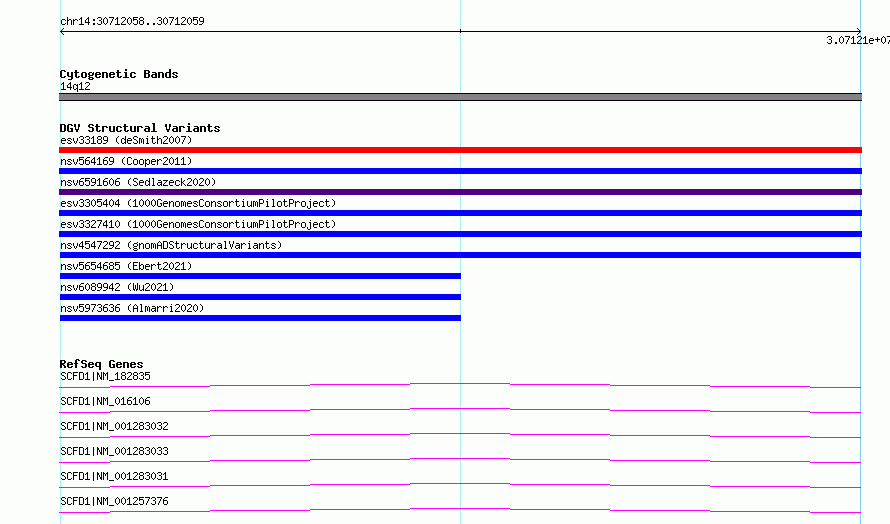Open nsv564169 (Cooper2011) variant label
Image resolution: width=890 pixels, height=524 pixels.
126,161
